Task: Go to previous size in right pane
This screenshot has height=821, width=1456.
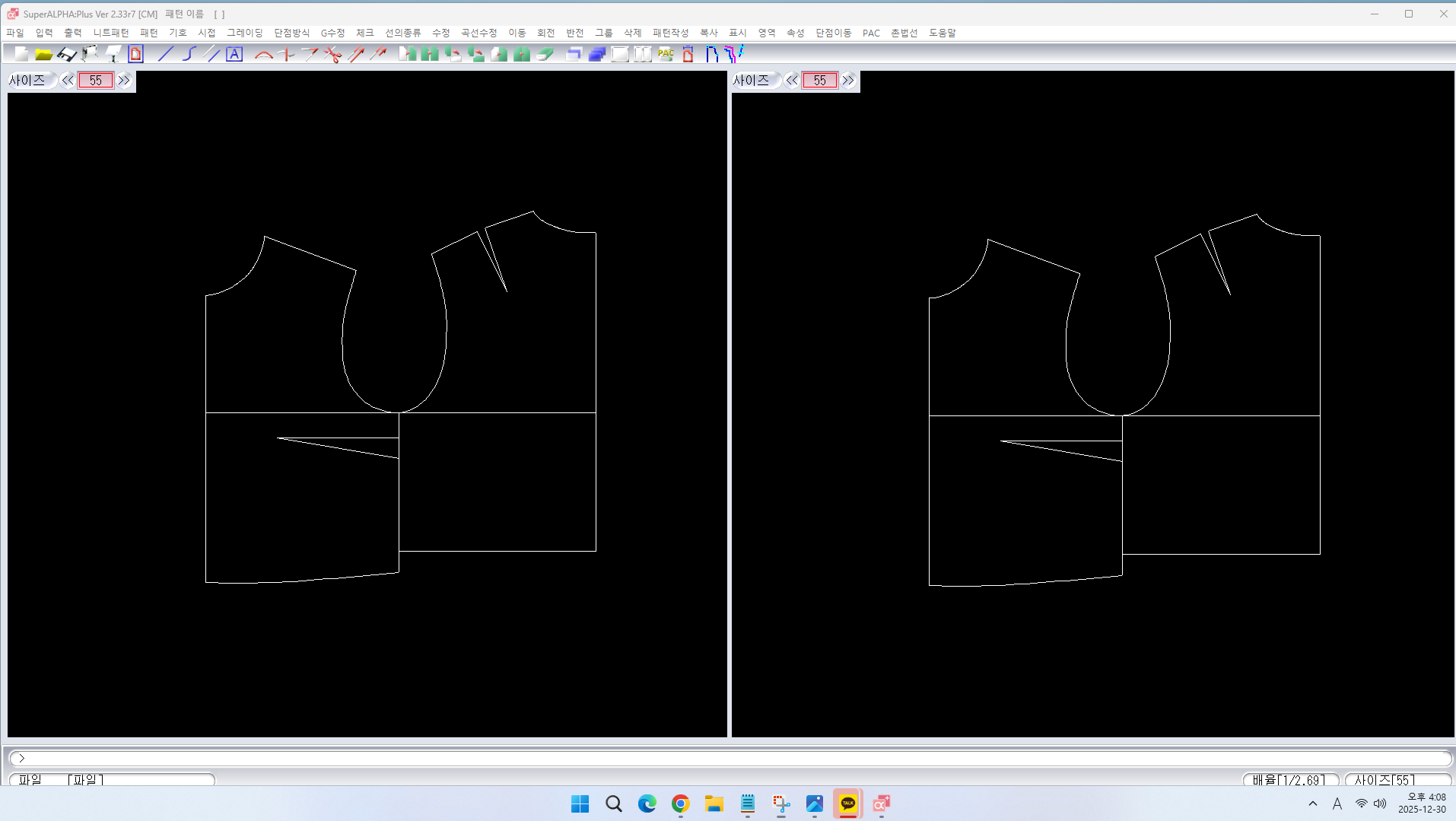Action: coord(792,81)
